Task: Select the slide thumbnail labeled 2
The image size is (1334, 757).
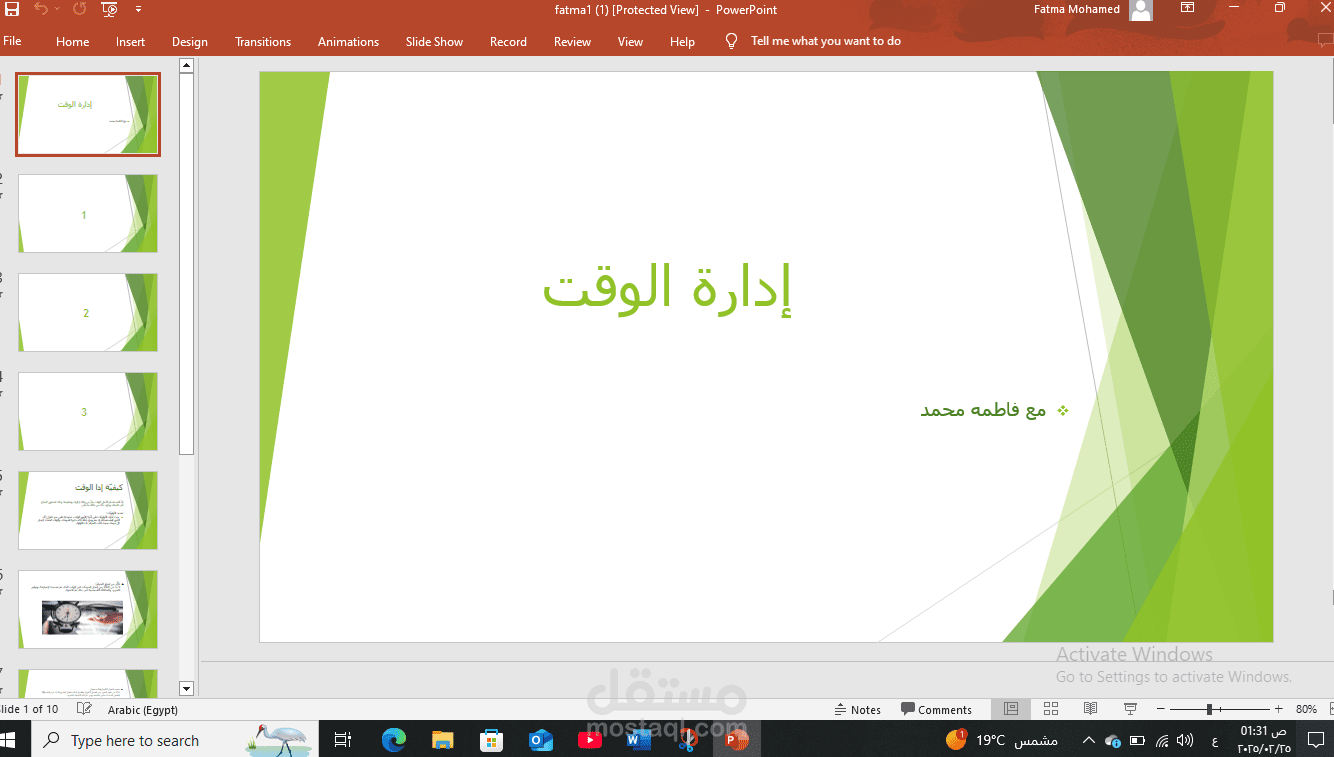Action: (88, 313)
